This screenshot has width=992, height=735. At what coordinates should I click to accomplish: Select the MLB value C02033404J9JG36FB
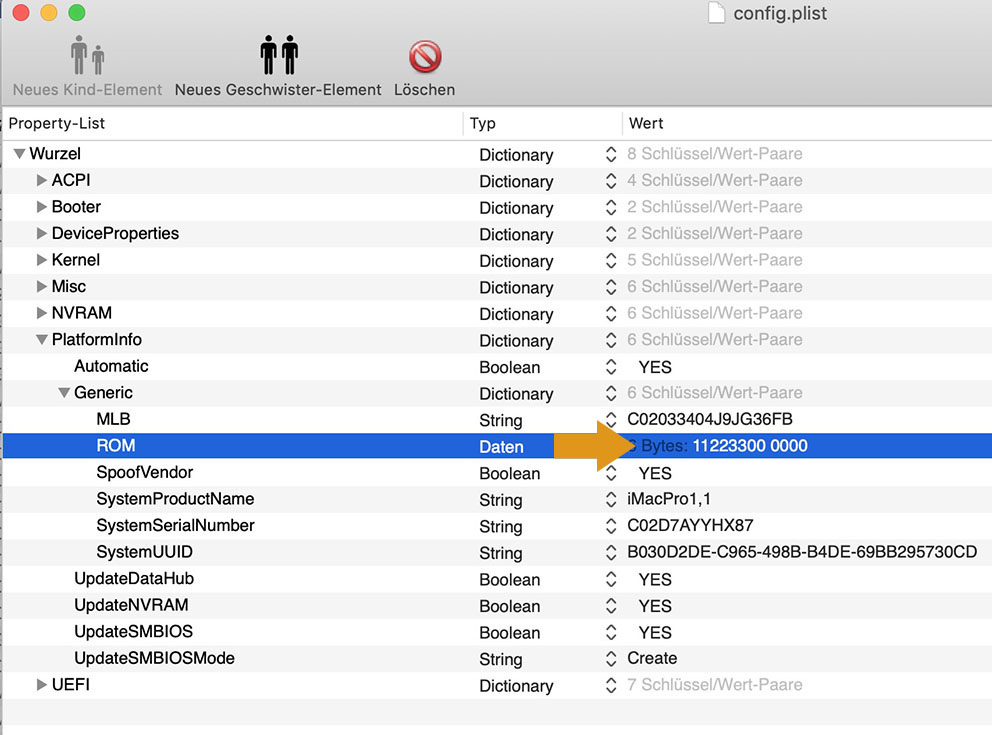[710, 419]
